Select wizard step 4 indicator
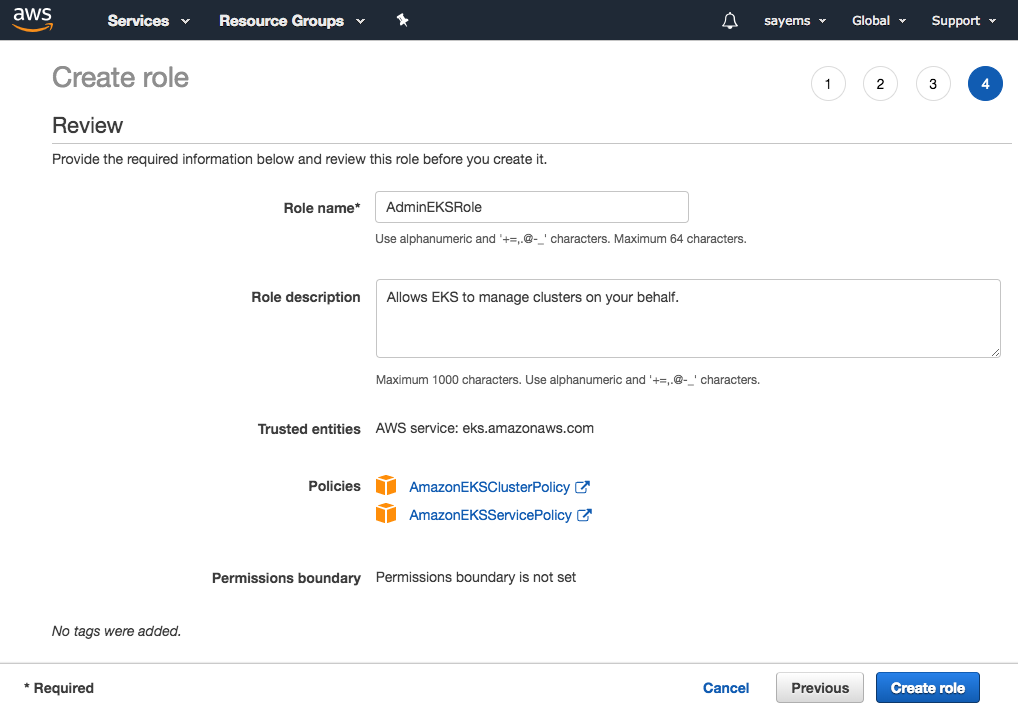 tap(985, 84)
